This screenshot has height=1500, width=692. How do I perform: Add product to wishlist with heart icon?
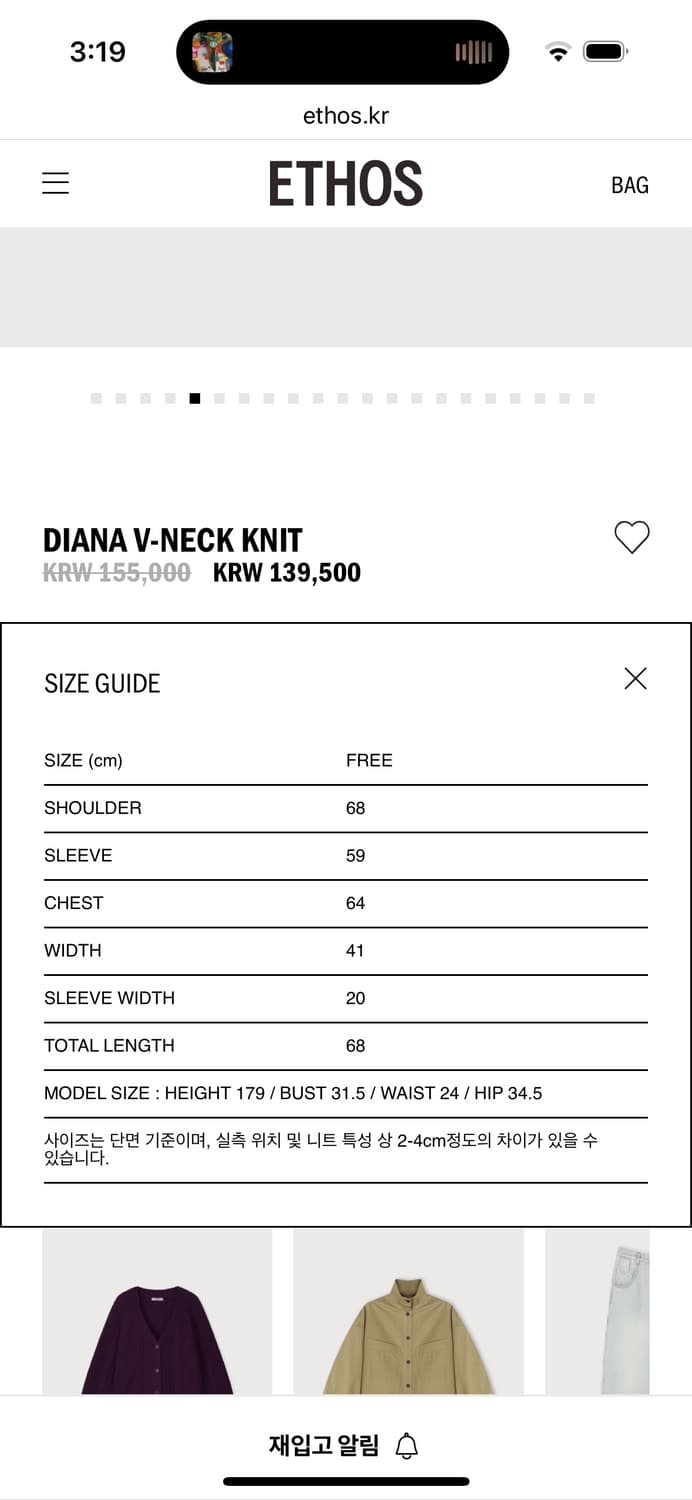tap(631, 538)
